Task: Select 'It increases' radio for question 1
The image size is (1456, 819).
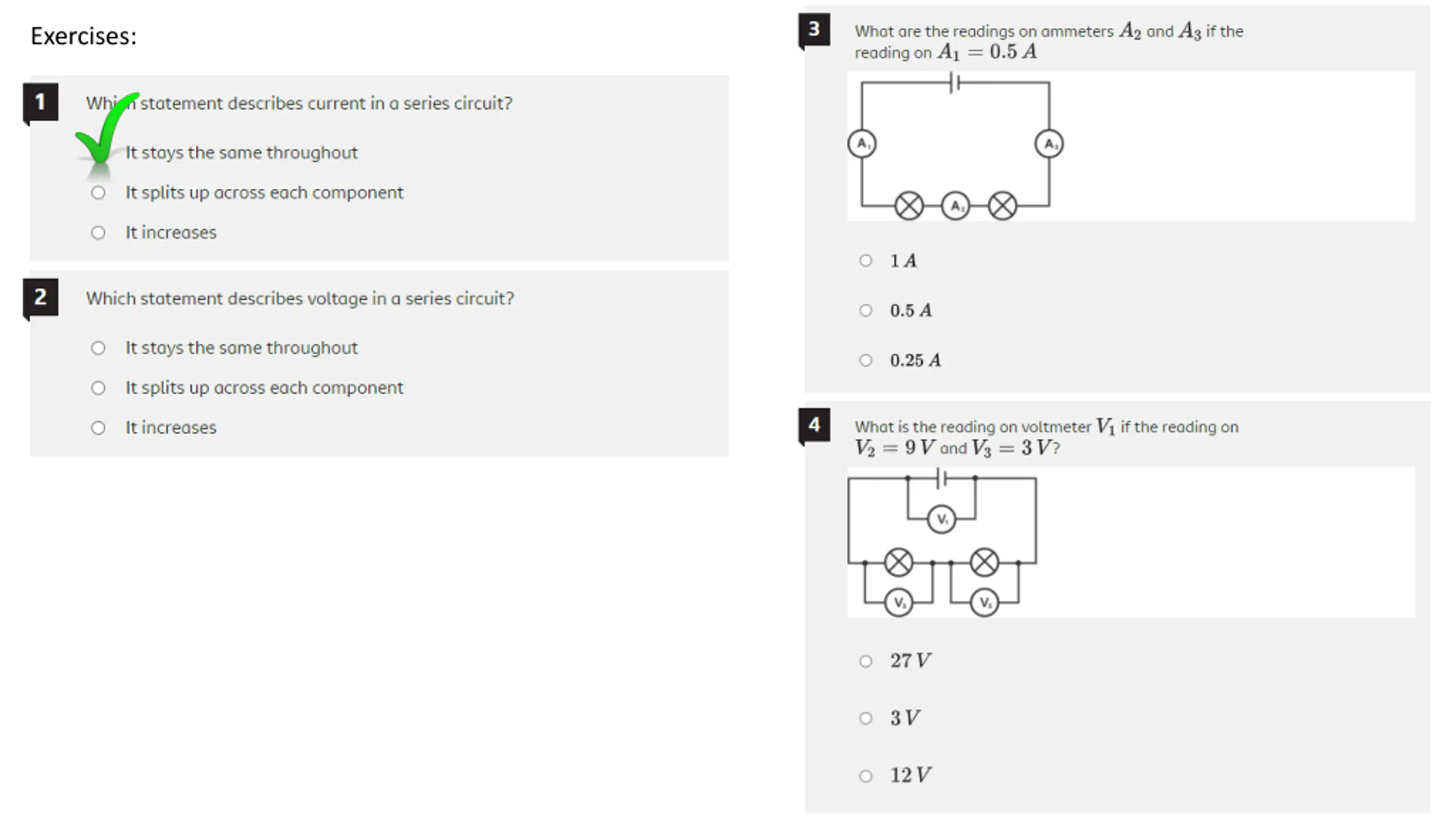Action: coord(98,233)
